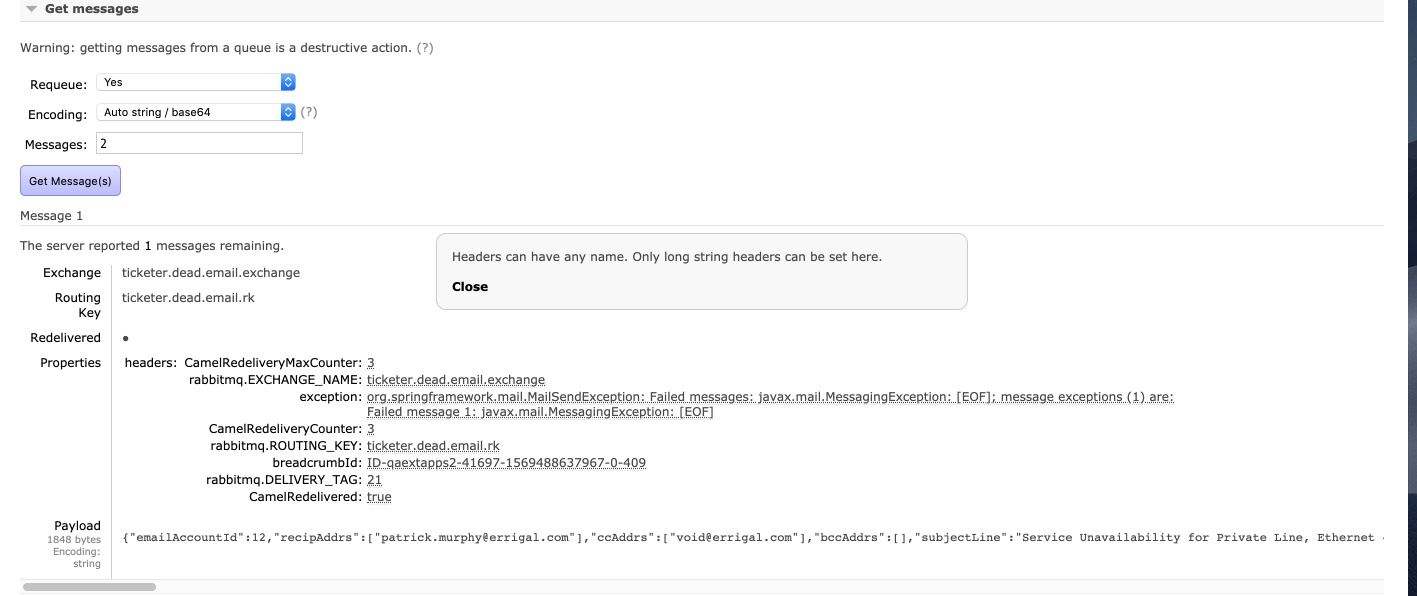Click the breadcrumbId header value
The width and height of the screenshot is (1417, 596).
tap(506, 463)
